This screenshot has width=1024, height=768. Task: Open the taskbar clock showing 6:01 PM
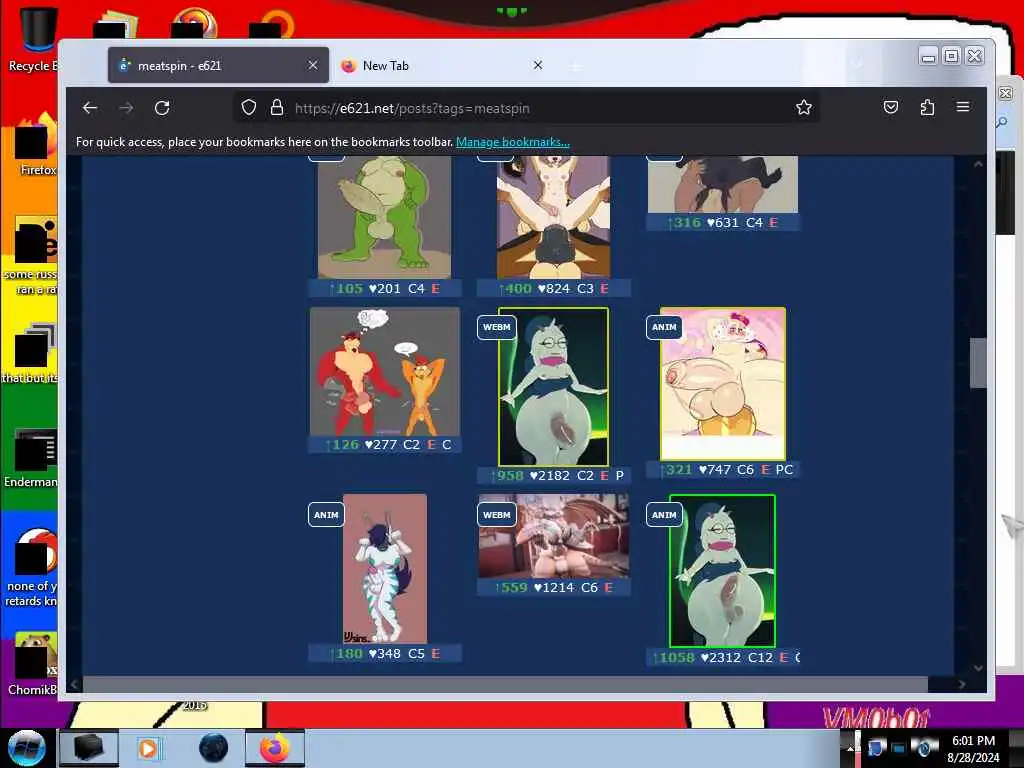click(x=973, y=749)
